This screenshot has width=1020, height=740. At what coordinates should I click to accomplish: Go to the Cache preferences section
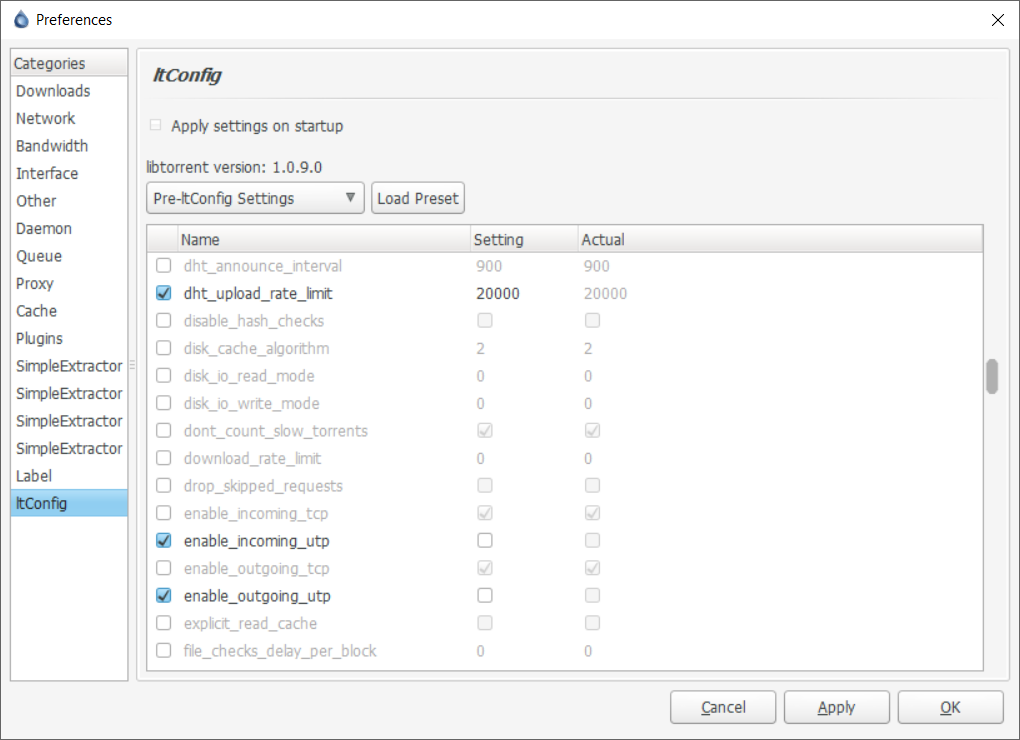(36, 311)
